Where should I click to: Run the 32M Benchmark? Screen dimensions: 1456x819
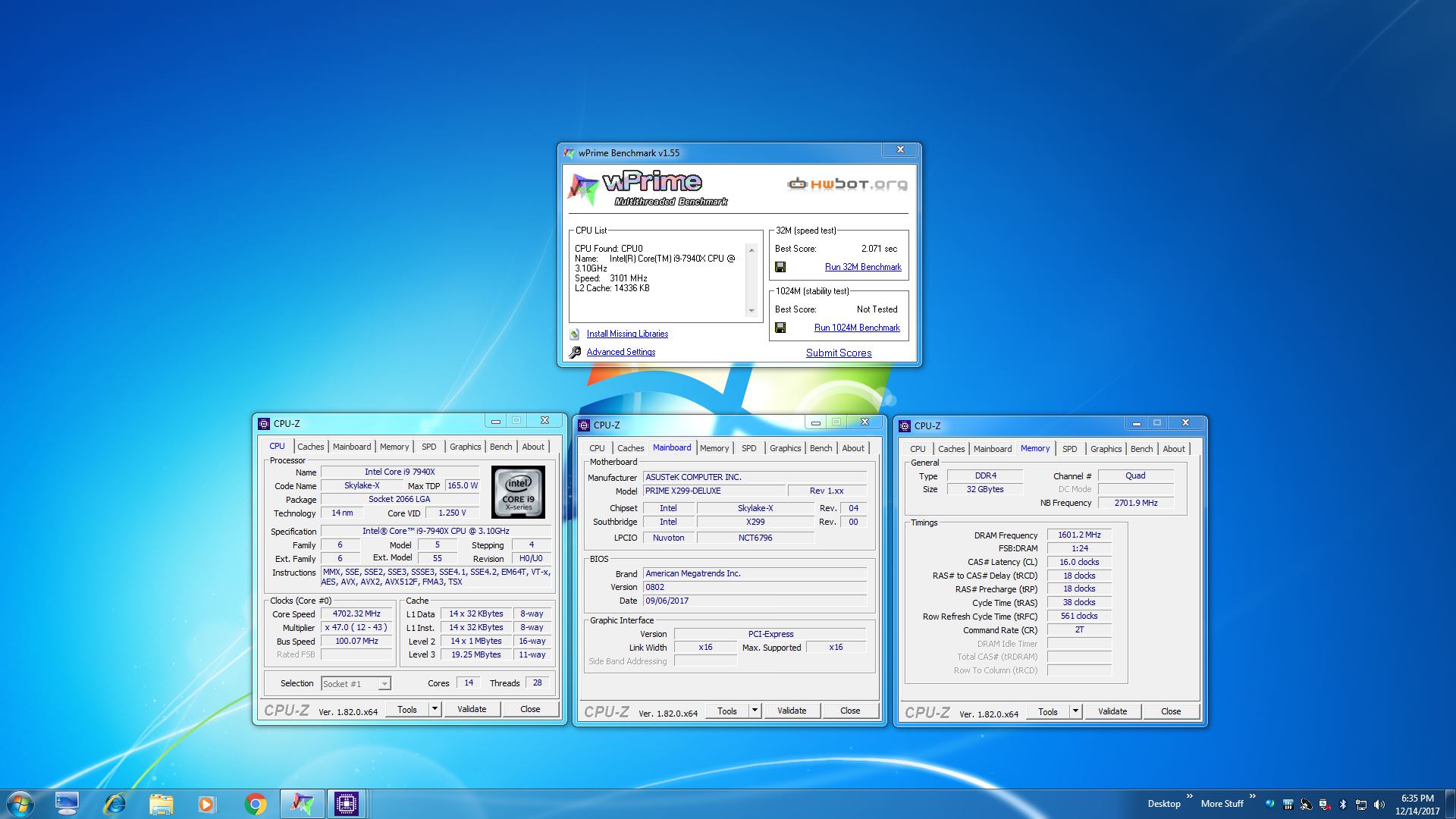point(863,267)
